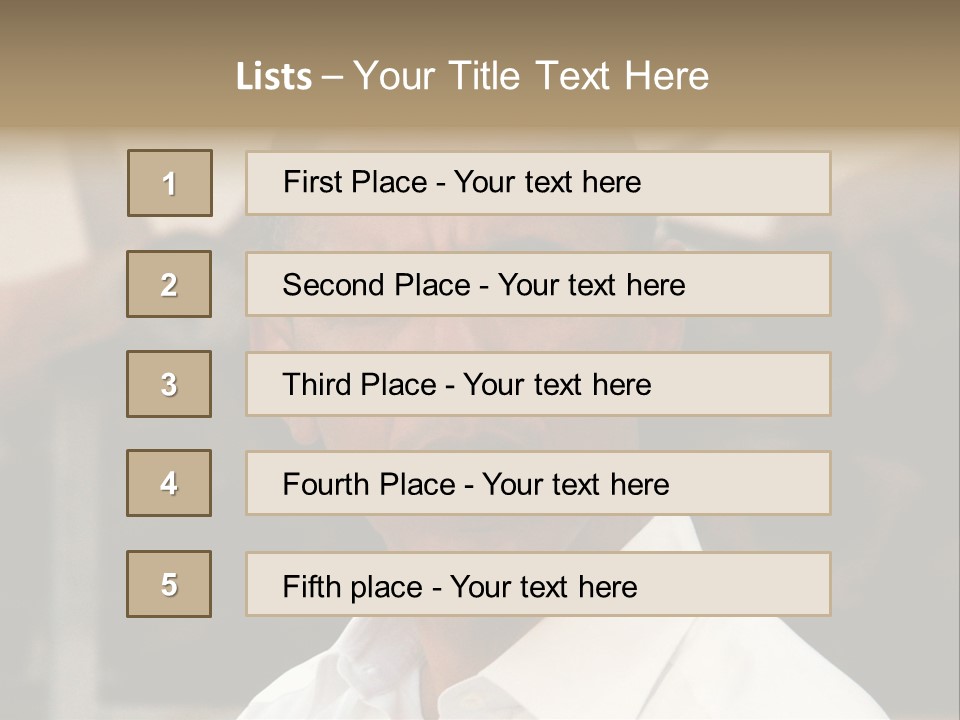Viewport: 960px width, 720px height.
Task: Click the numbered box labeled 1
Action: pos(170,183)
